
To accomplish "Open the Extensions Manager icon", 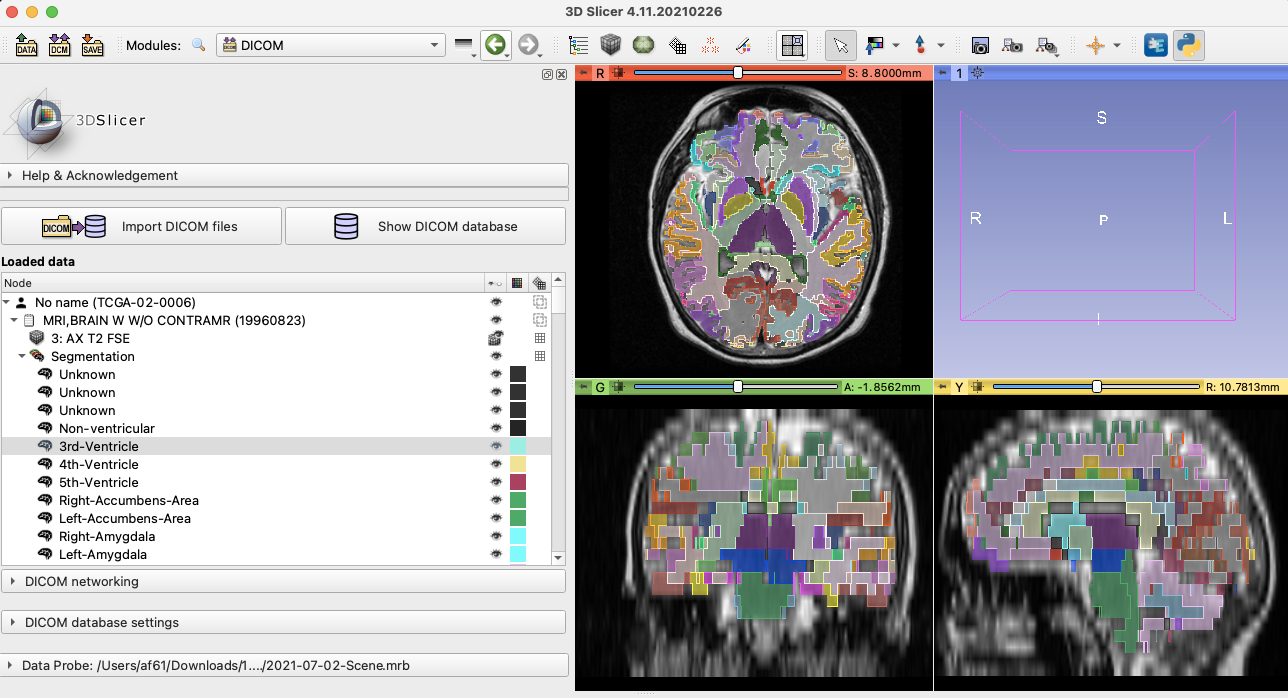I will 1156,45.
